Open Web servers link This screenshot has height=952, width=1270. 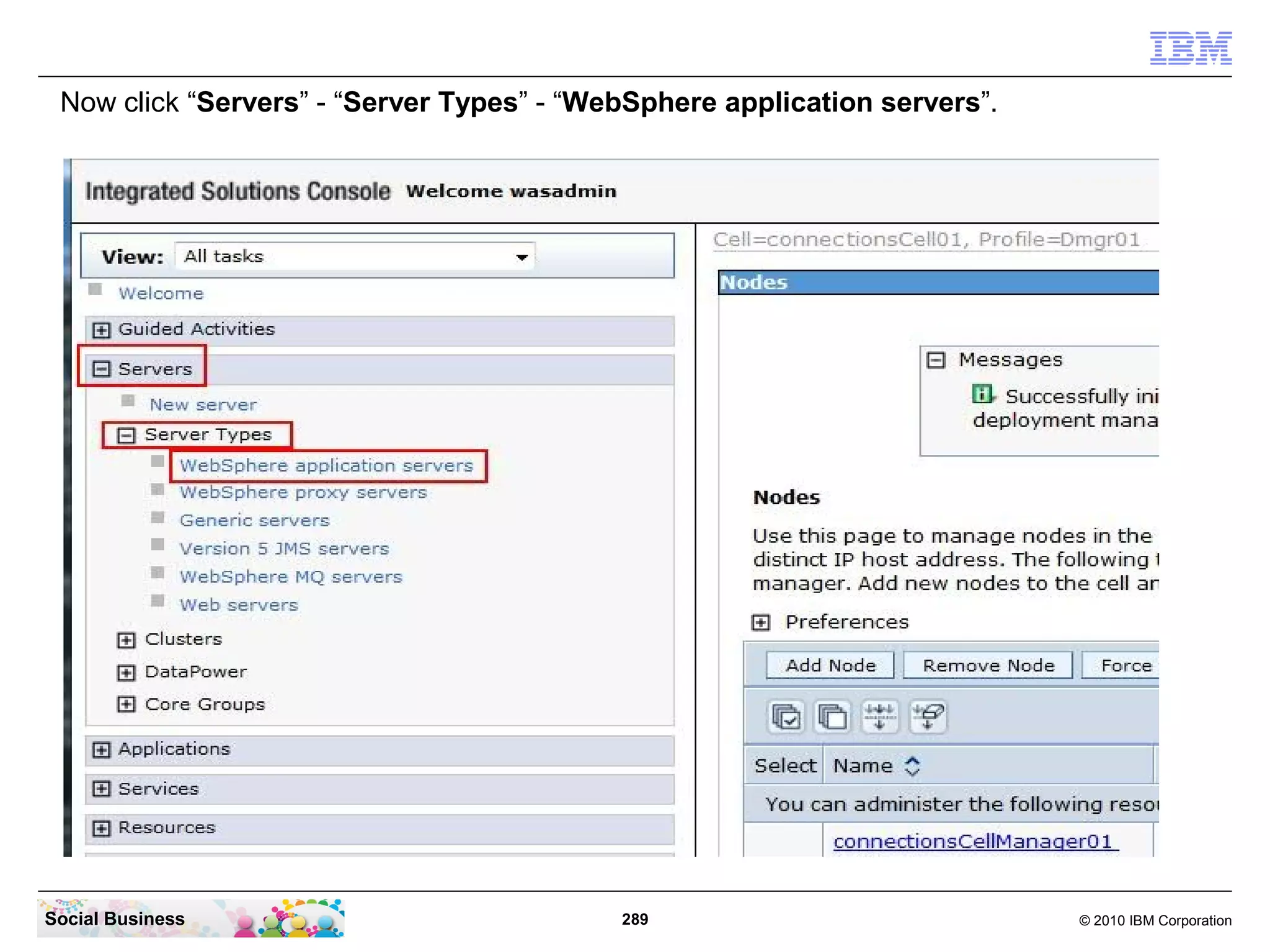[x=239, y=605]
